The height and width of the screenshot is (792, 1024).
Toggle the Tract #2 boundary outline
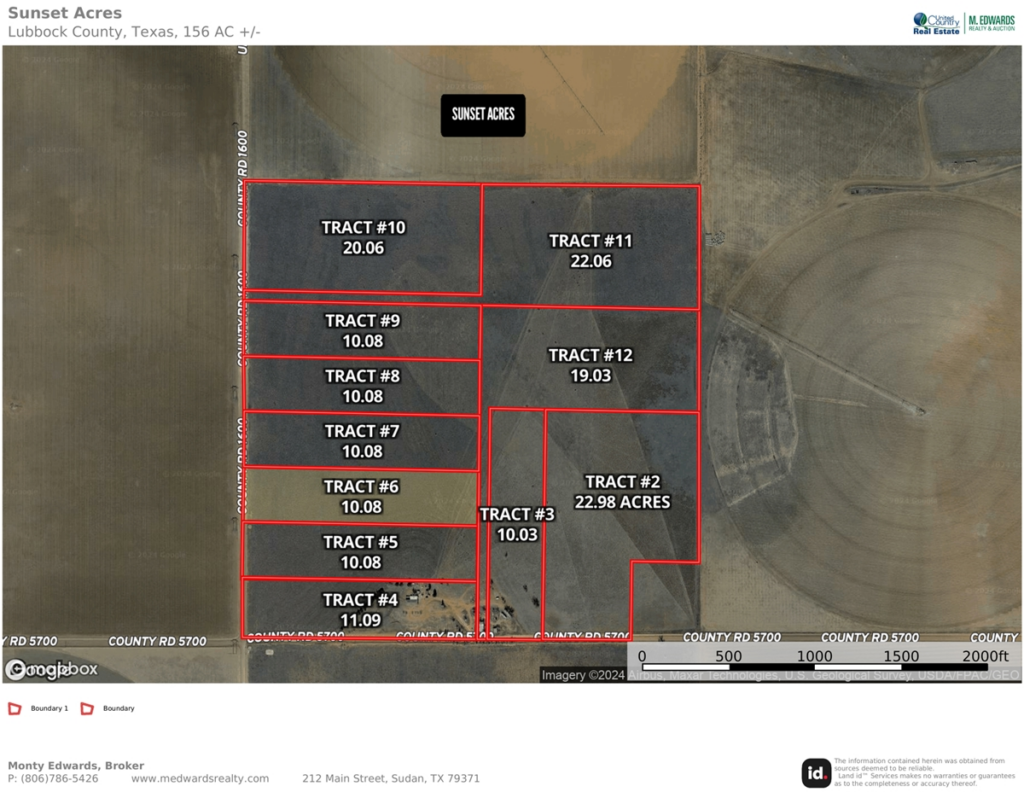(x=622, y=492)
